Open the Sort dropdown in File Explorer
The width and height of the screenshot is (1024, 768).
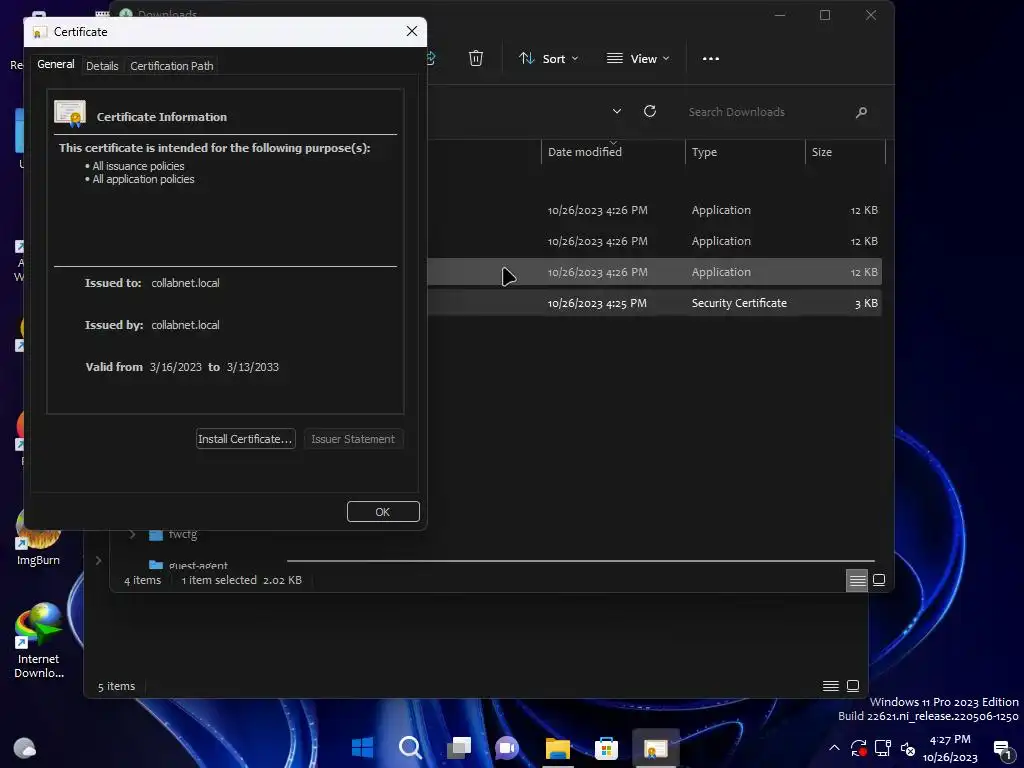coord(549,59)
